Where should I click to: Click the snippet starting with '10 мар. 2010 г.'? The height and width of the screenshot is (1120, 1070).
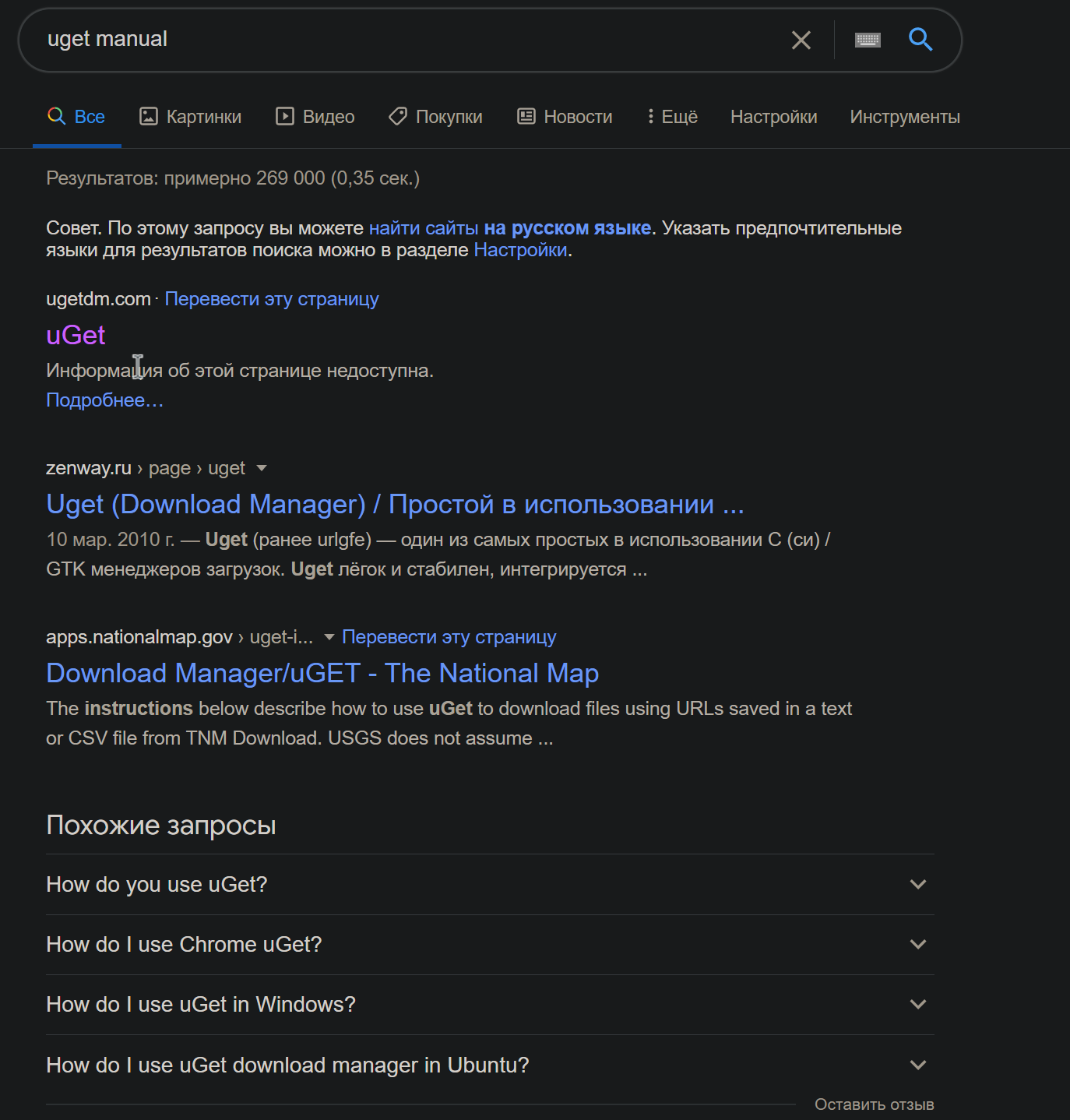(438, 555)
